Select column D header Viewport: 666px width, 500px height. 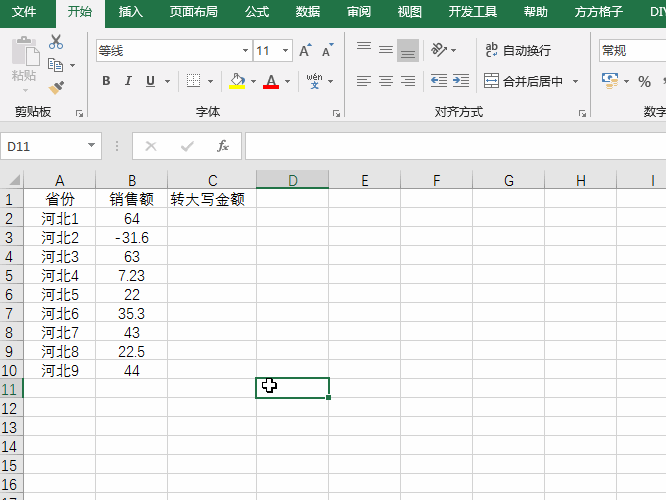pyautogui.click(x=292, y=180)
